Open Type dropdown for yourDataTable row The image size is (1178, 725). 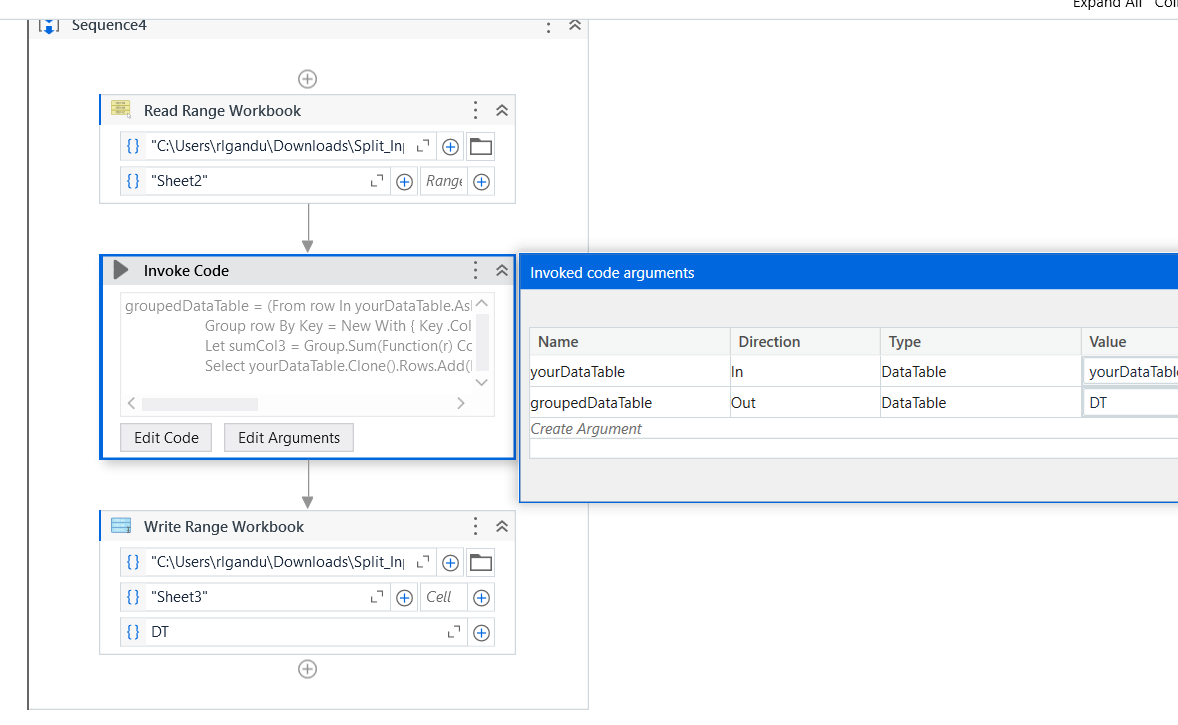coord(980,372)
